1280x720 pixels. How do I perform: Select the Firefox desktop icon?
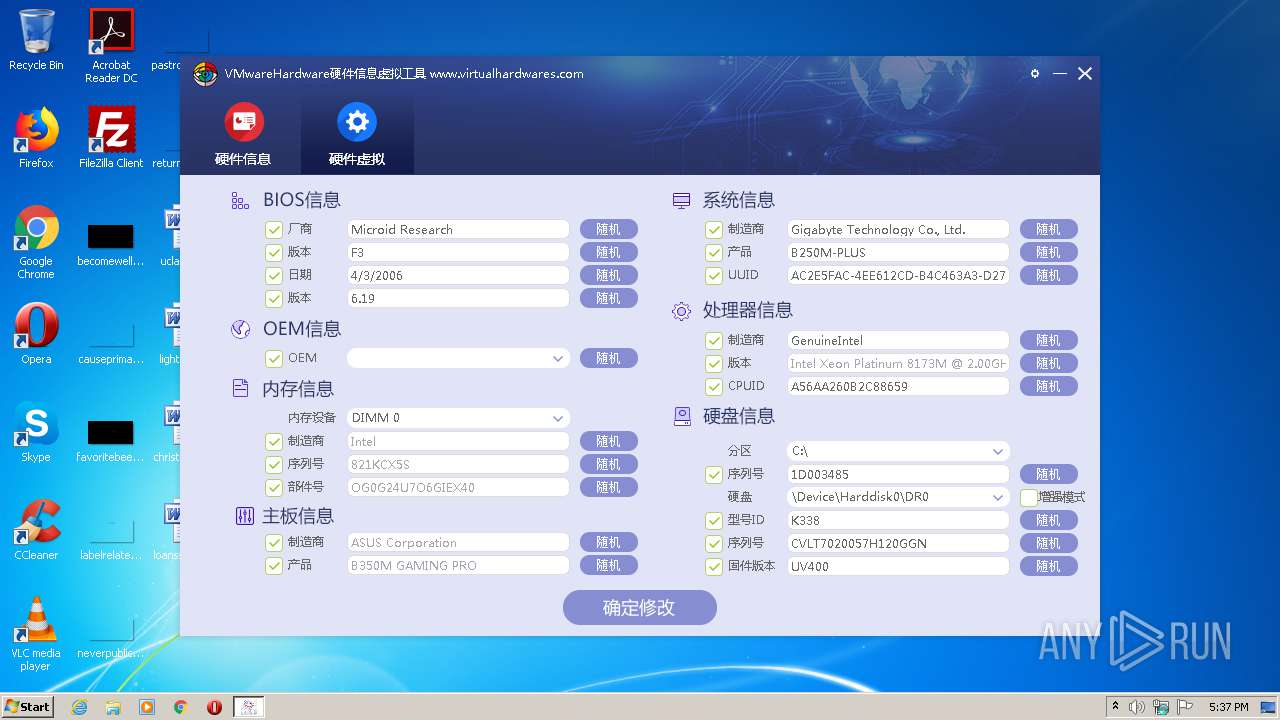(x=36, y=138)
